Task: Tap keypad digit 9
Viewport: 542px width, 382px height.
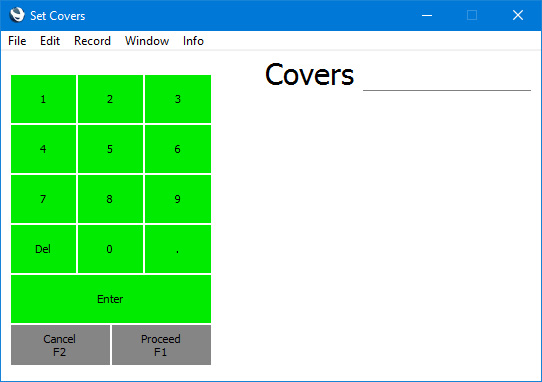Action: [178, 199]
